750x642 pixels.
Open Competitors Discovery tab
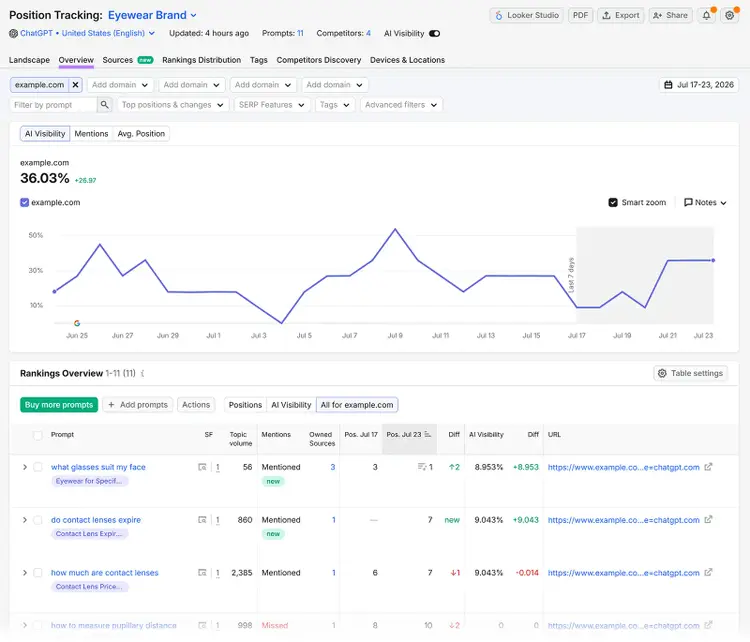[319, 60]
